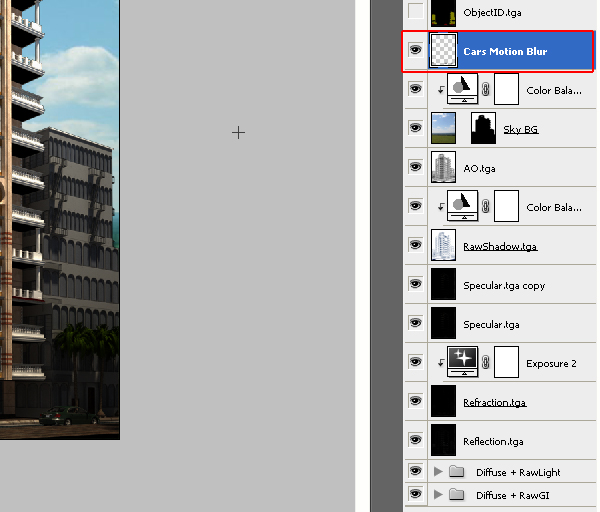
Task: Toggle visibility of Exposure 2 adjustment
Action: [416, 362]
